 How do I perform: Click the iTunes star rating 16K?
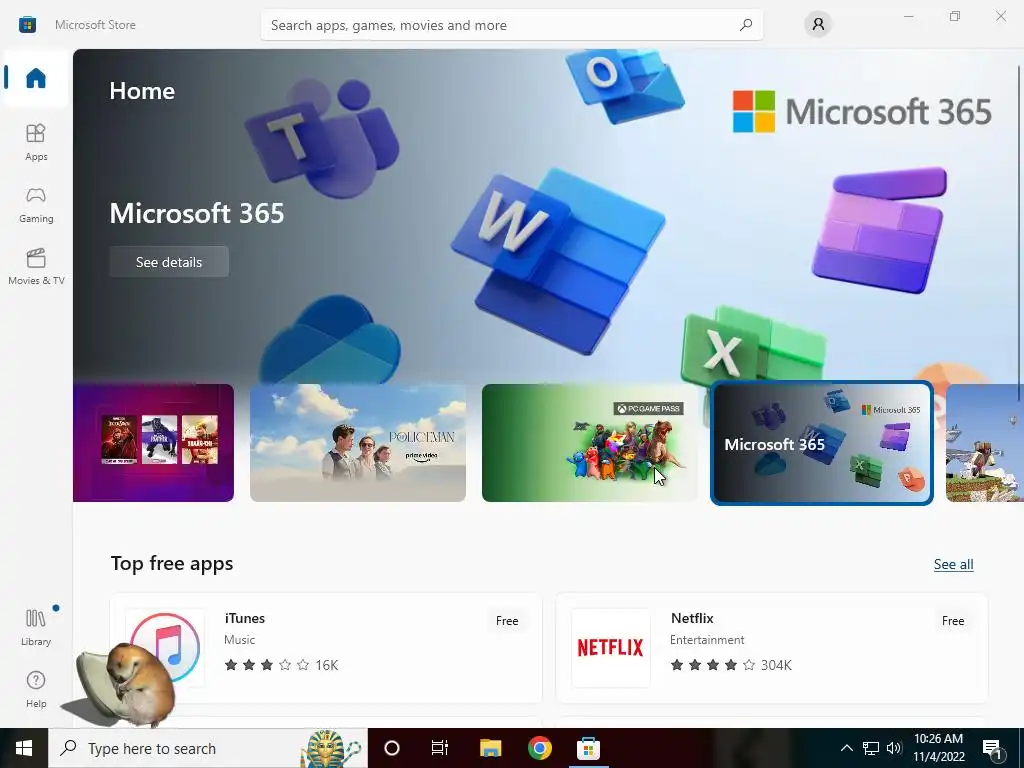pyautogui.click(x=281, y=665)
